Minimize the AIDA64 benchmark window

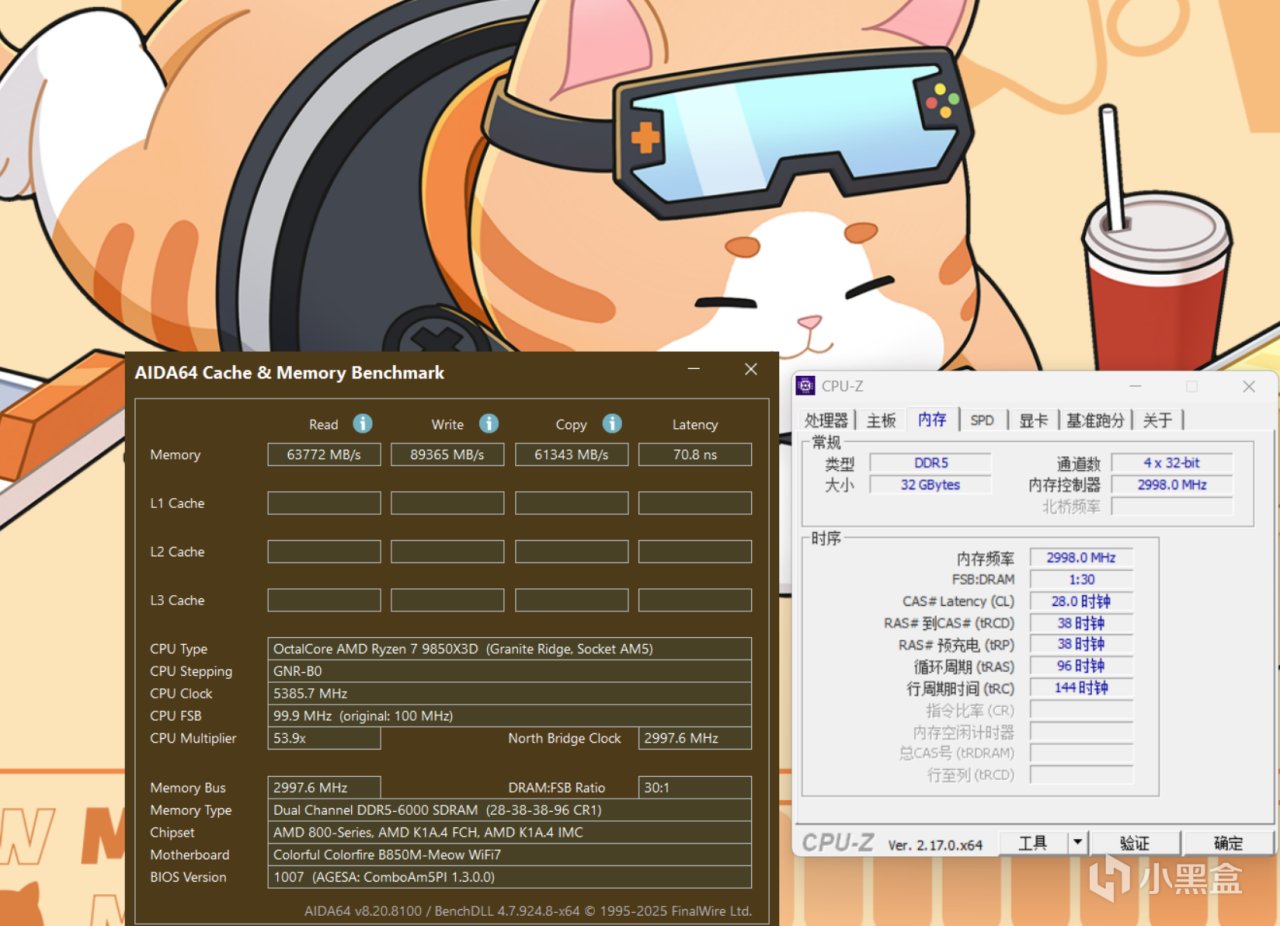tap(695, 370)
